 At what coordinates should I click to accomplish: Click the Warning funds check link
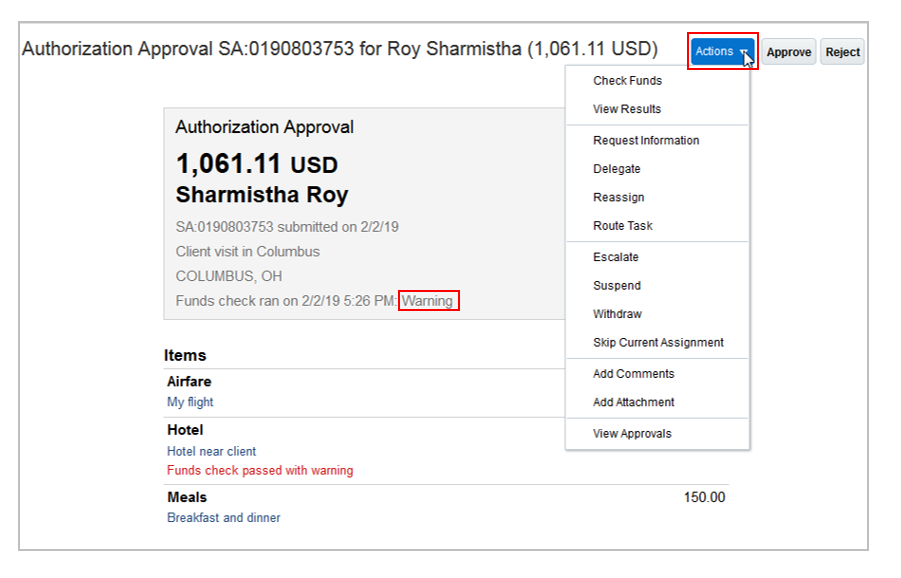428,301
